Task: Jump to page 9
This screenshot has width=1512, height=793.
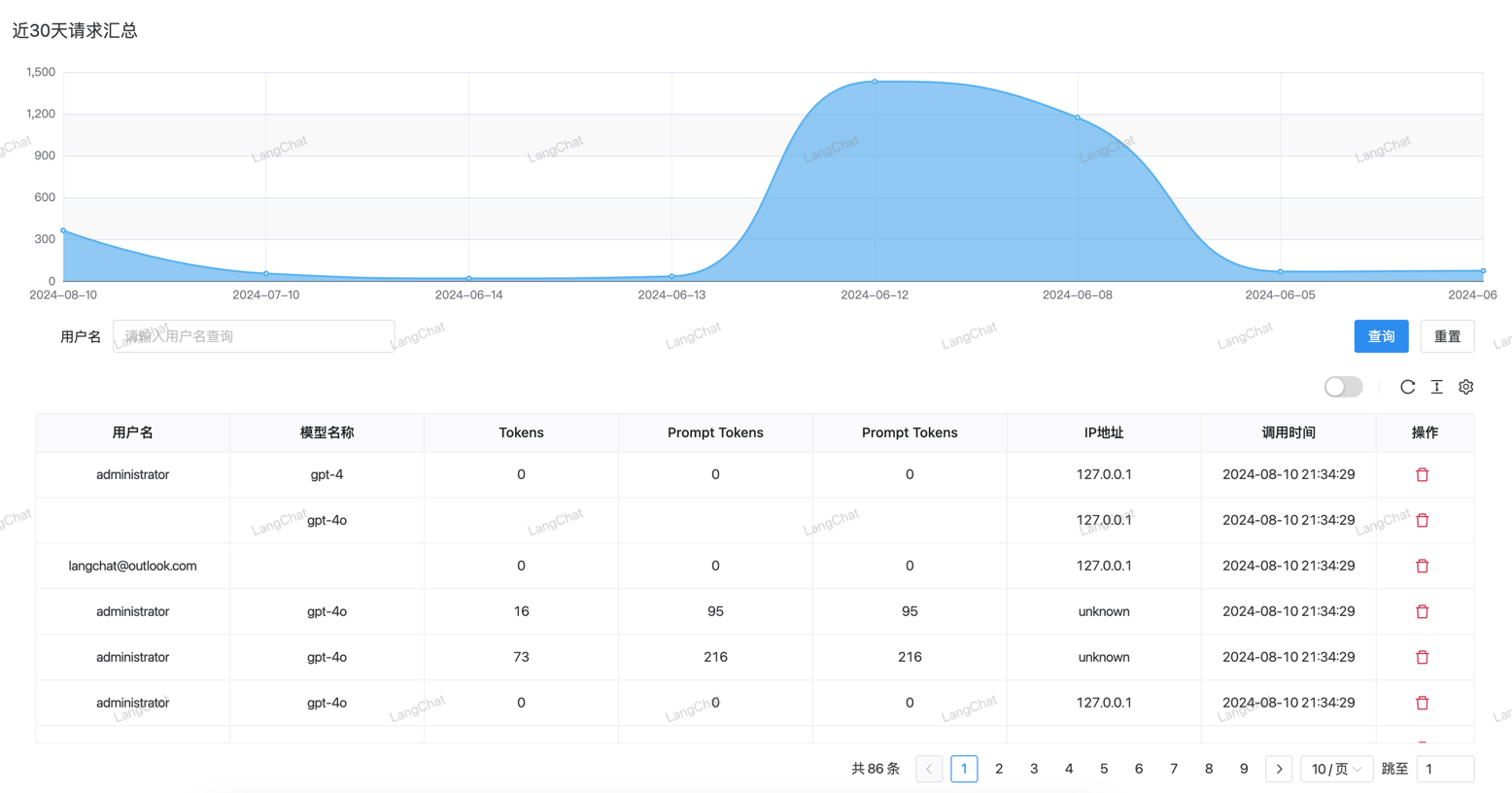Action: click(1244, 769)
